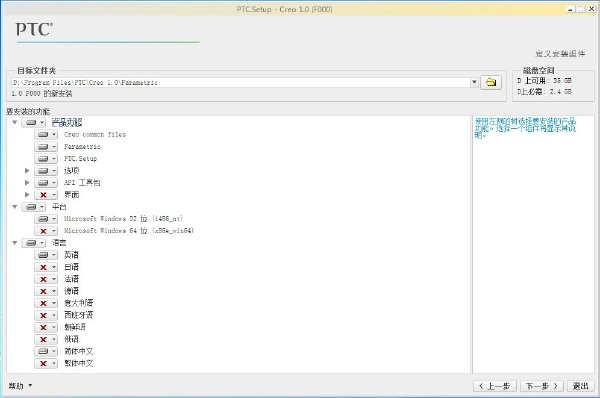
Task: Select the 法语 language label
Action: (72, 279)
